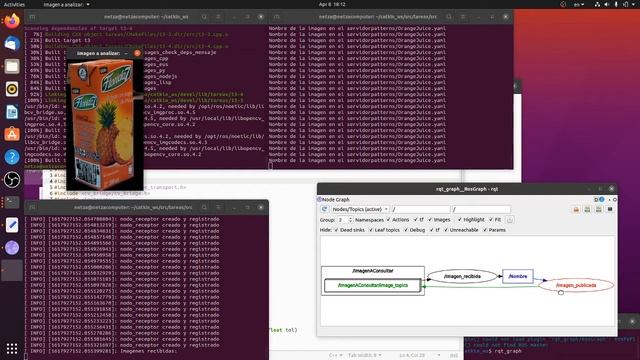The image size is (640, 360).
Task: Save graph as SVG in rqt
Action: [x=598, y=209]
